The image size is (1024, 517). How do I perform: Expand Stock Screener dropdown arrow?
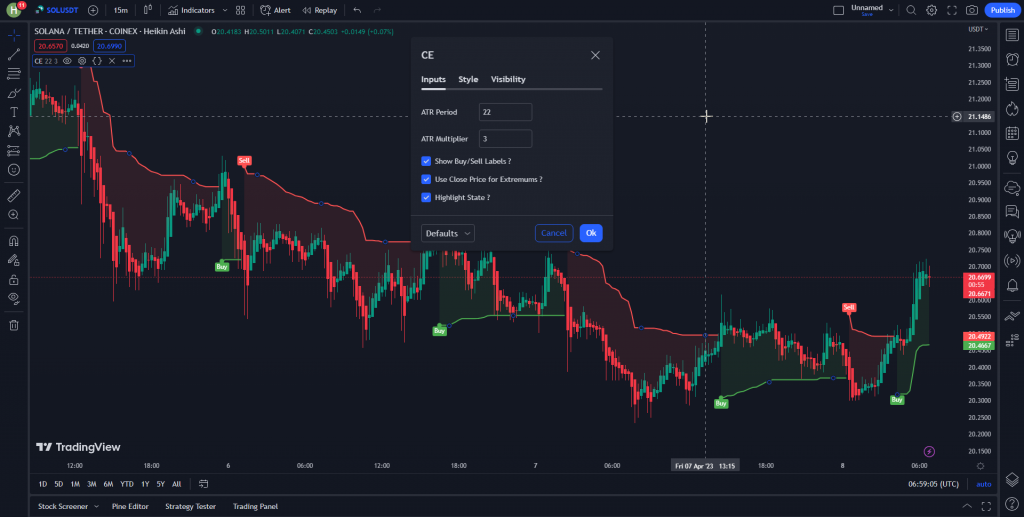pyautogui.click(x=96, y=507)
